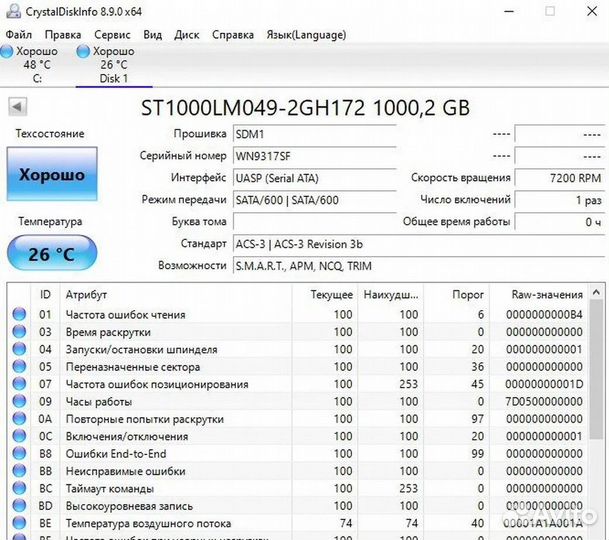609x540 pixels.
Task: Click the Число включений value 1 раз
Action: (x=559, y=200)
